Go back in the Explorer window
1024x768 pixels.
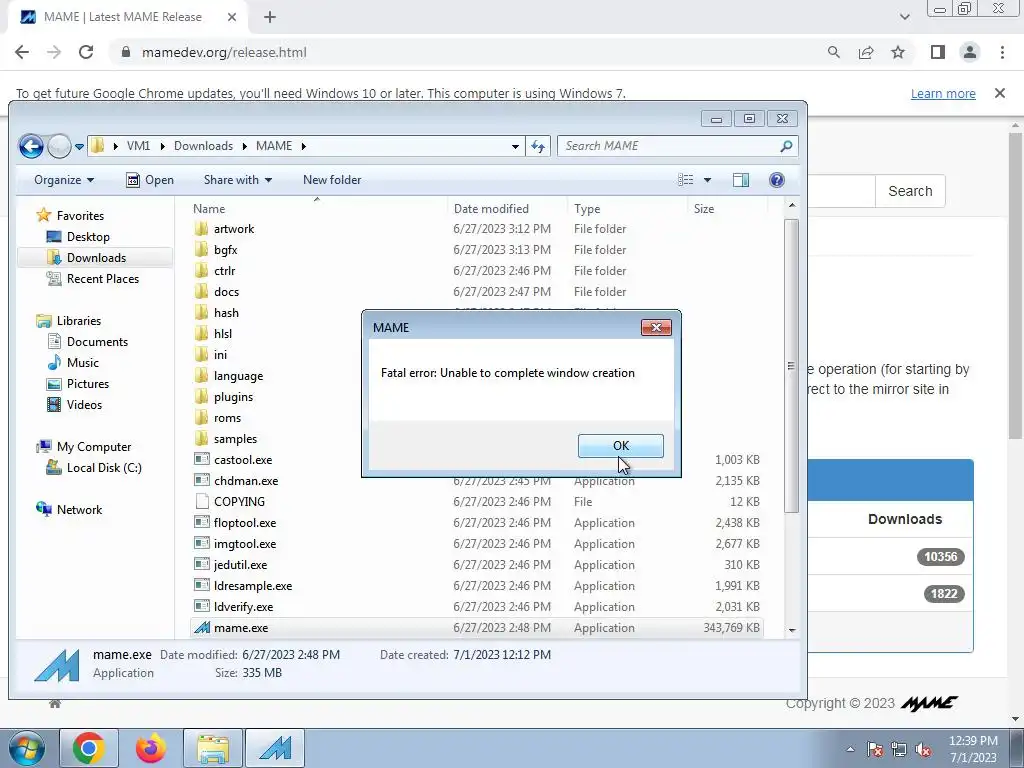pos(31,146)
